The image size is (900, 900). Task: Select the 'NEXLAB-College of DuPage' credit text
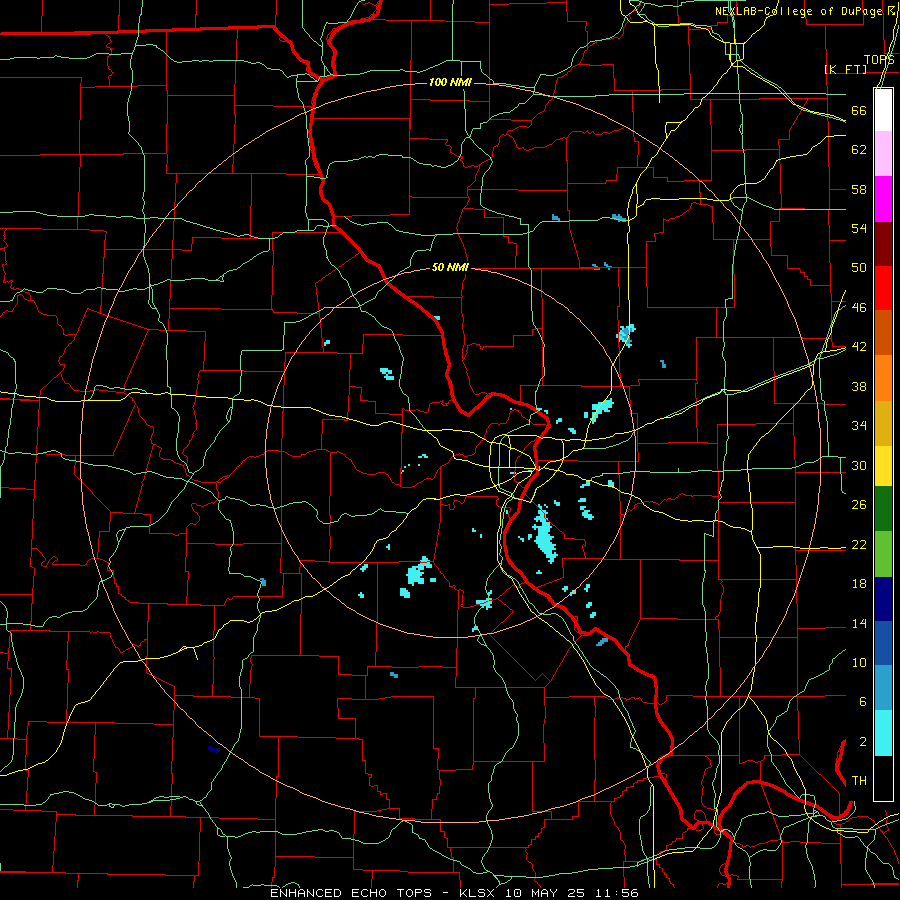click(x=798, y=11)
